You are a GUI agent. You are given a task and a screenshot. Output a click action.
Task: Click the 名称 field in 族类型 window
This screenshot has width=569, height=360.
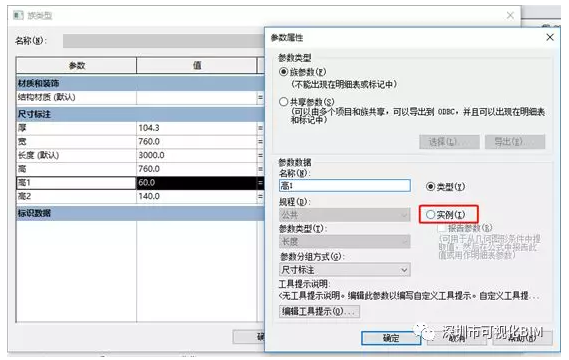pos(163,41)
